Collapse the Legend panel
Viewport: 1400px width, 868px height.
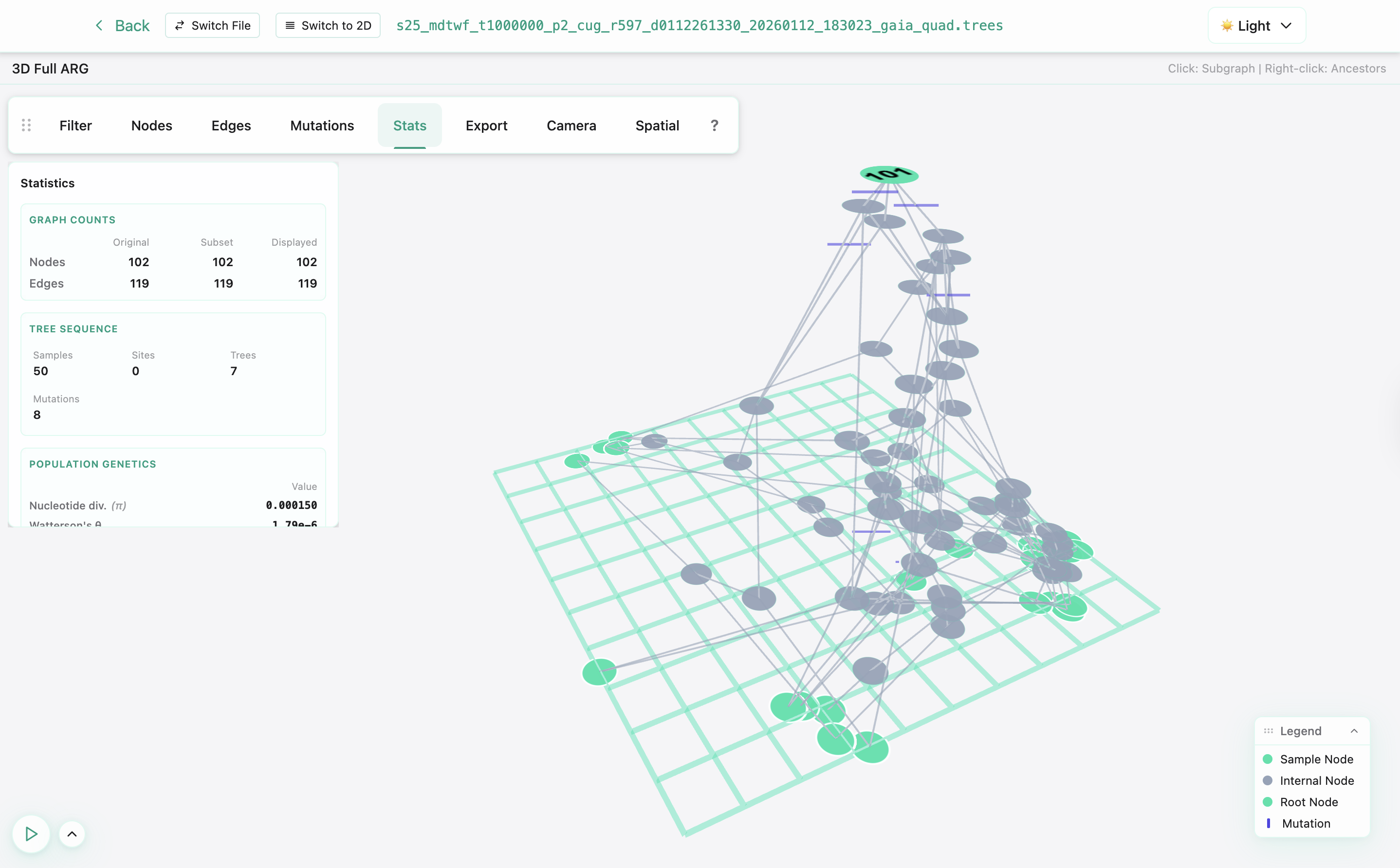pyautogui.click(x=1353, y=731)
